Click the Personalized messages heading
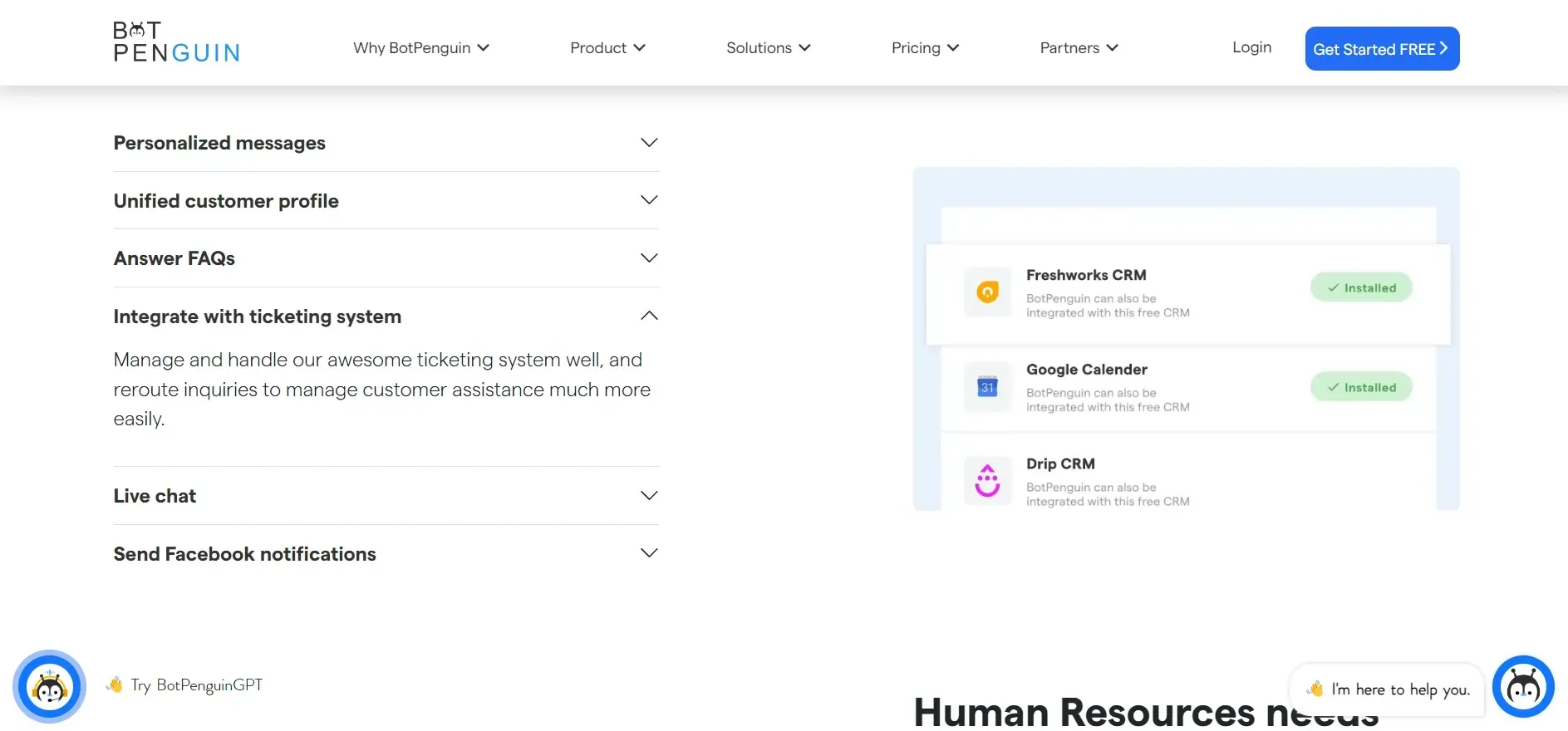 coord(219,143)
